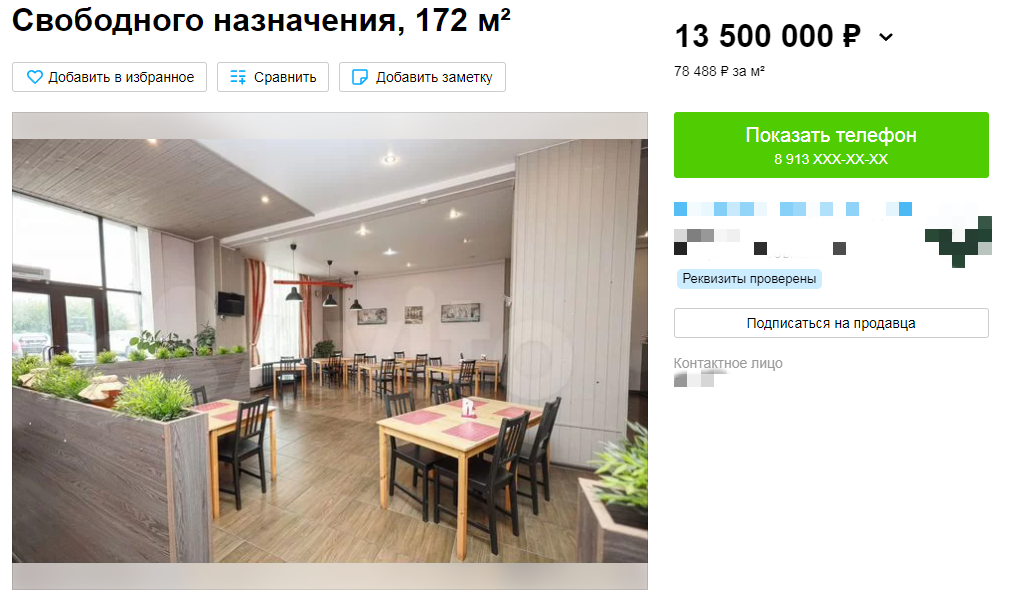Add listing to favorites button

tap(110, 77)
